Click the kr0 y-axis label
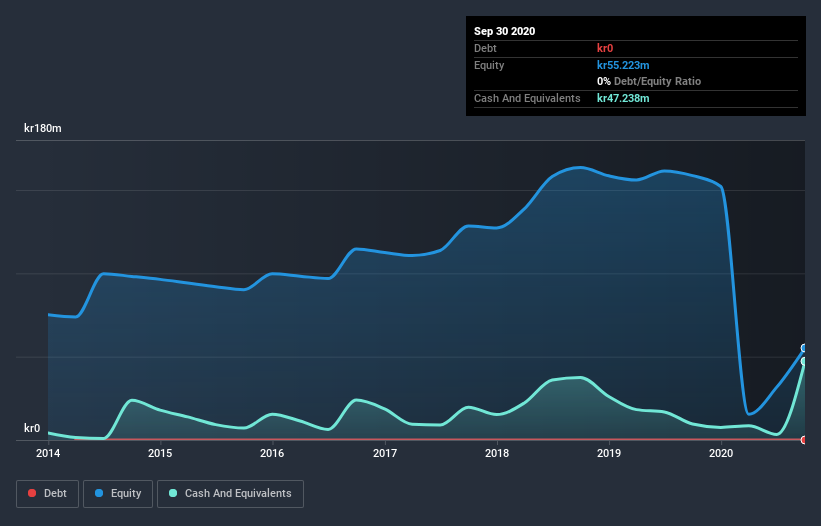Screen dimensions: 821x526 (32, 428)
